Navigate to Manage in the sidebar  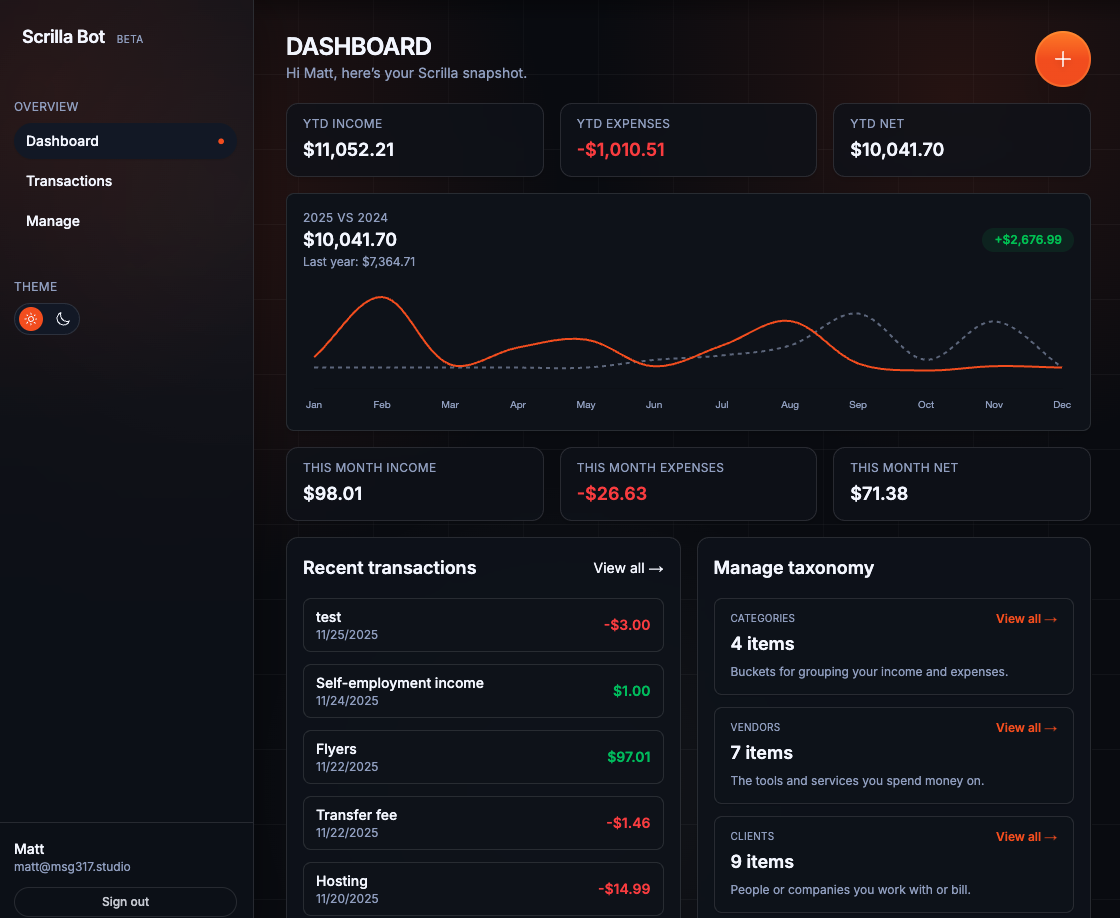point(53,221)
